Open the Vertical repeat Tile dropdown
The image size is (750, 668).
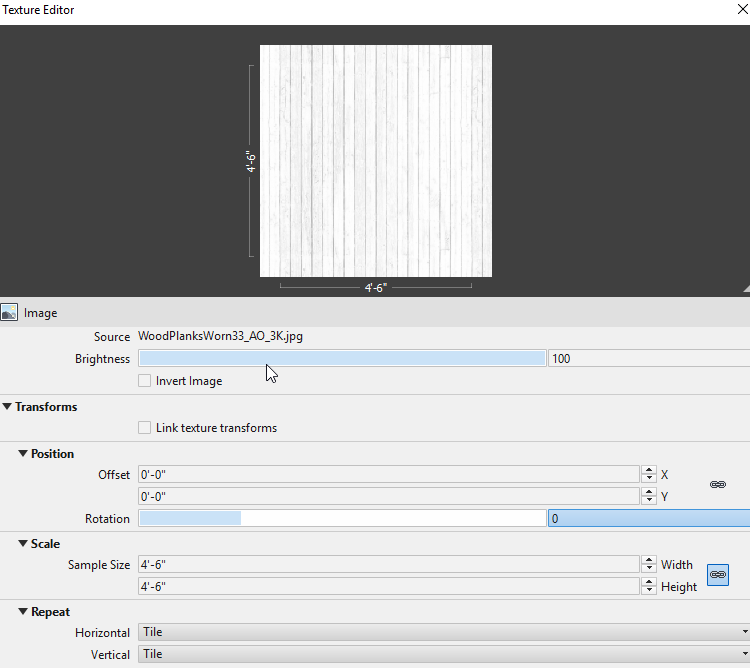tap(444, 654)
